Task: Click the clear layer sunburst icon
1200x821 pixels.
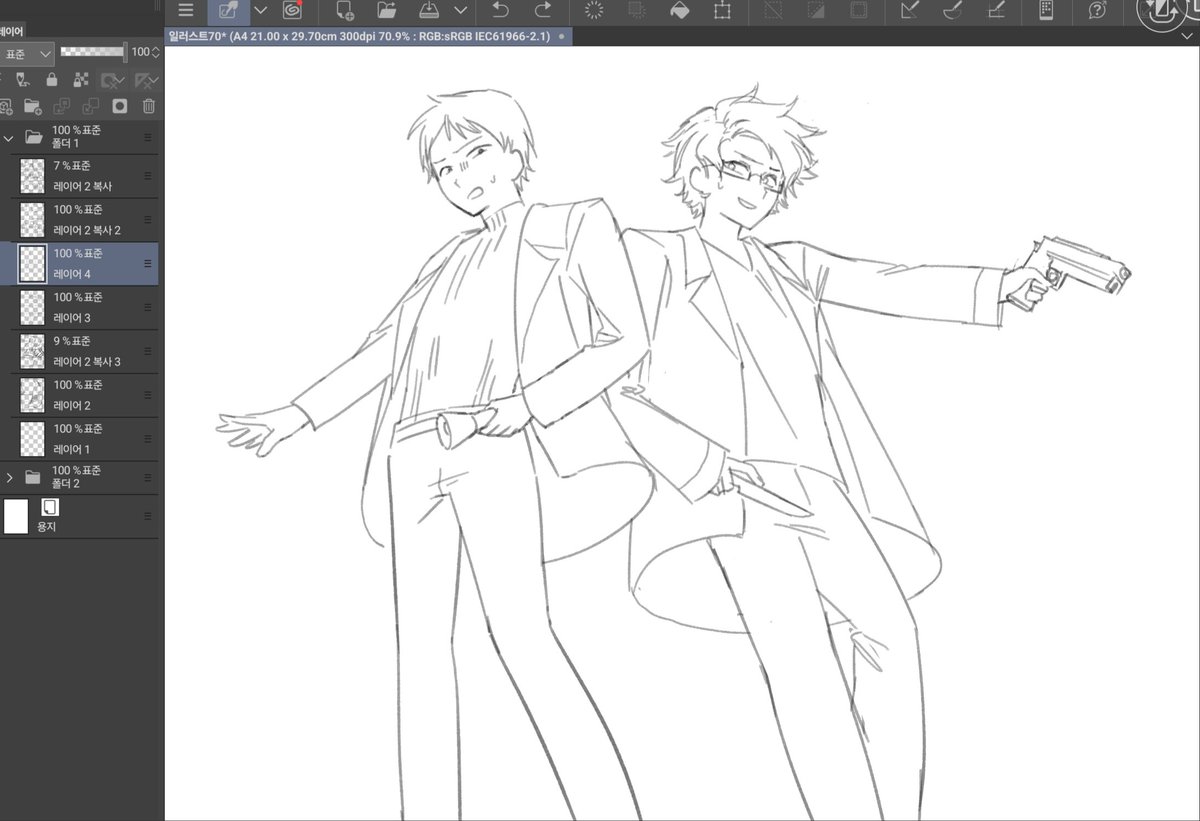Action: [x=594, y=11]
